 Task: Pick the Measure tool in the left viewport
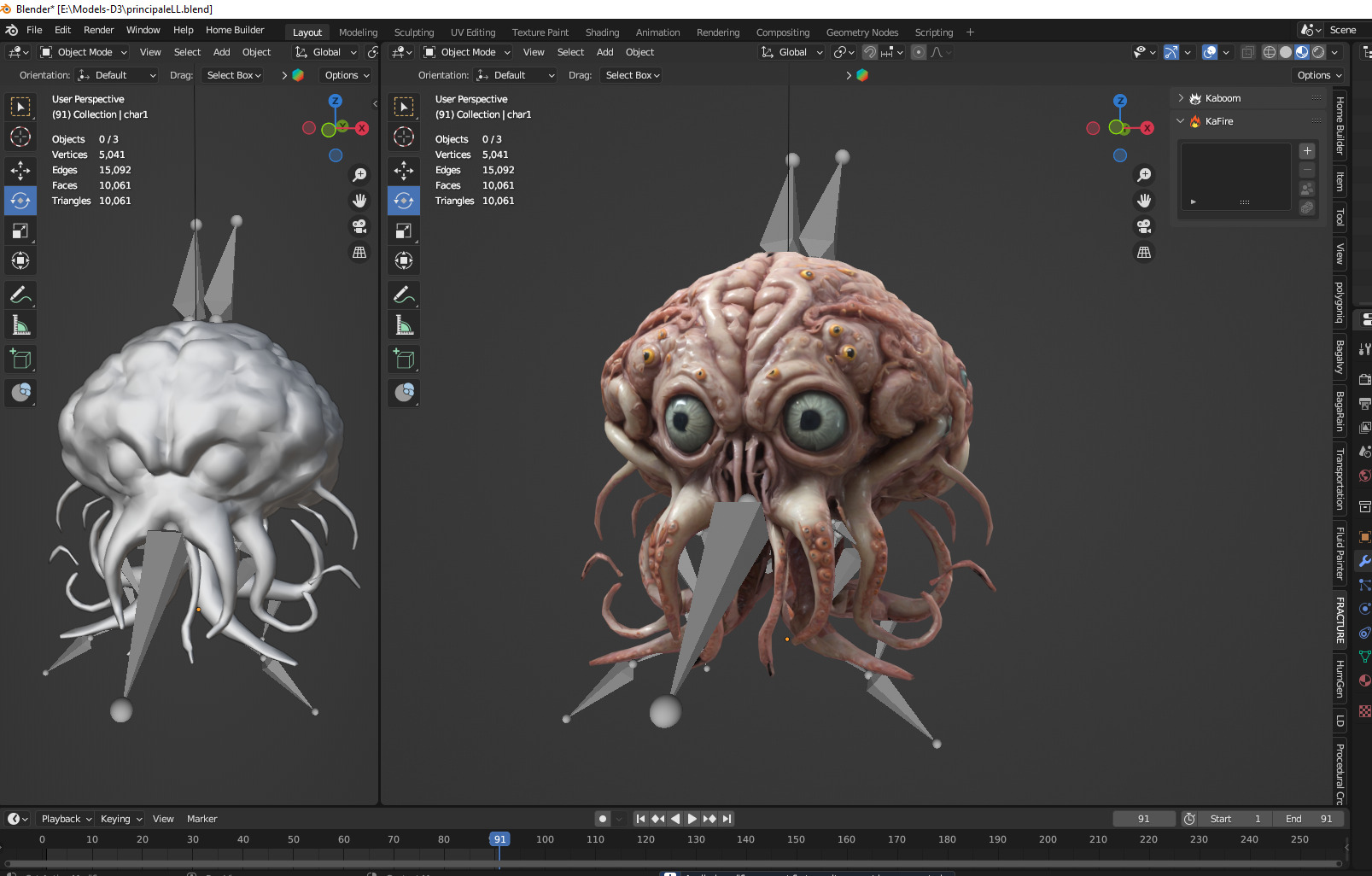point(20,325)
